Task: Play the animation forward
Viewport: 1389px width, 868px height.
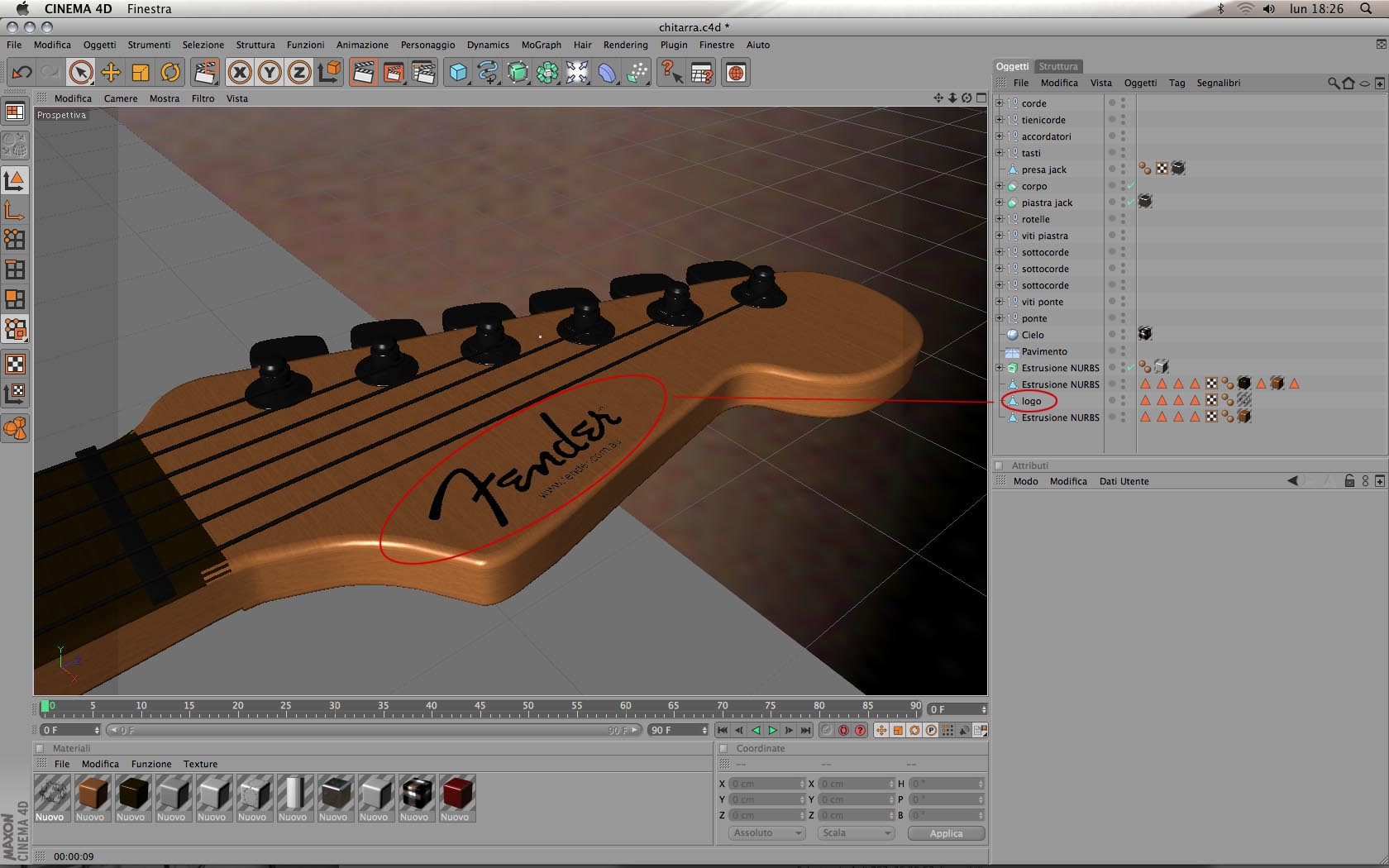Action: (x=772, y=730)
